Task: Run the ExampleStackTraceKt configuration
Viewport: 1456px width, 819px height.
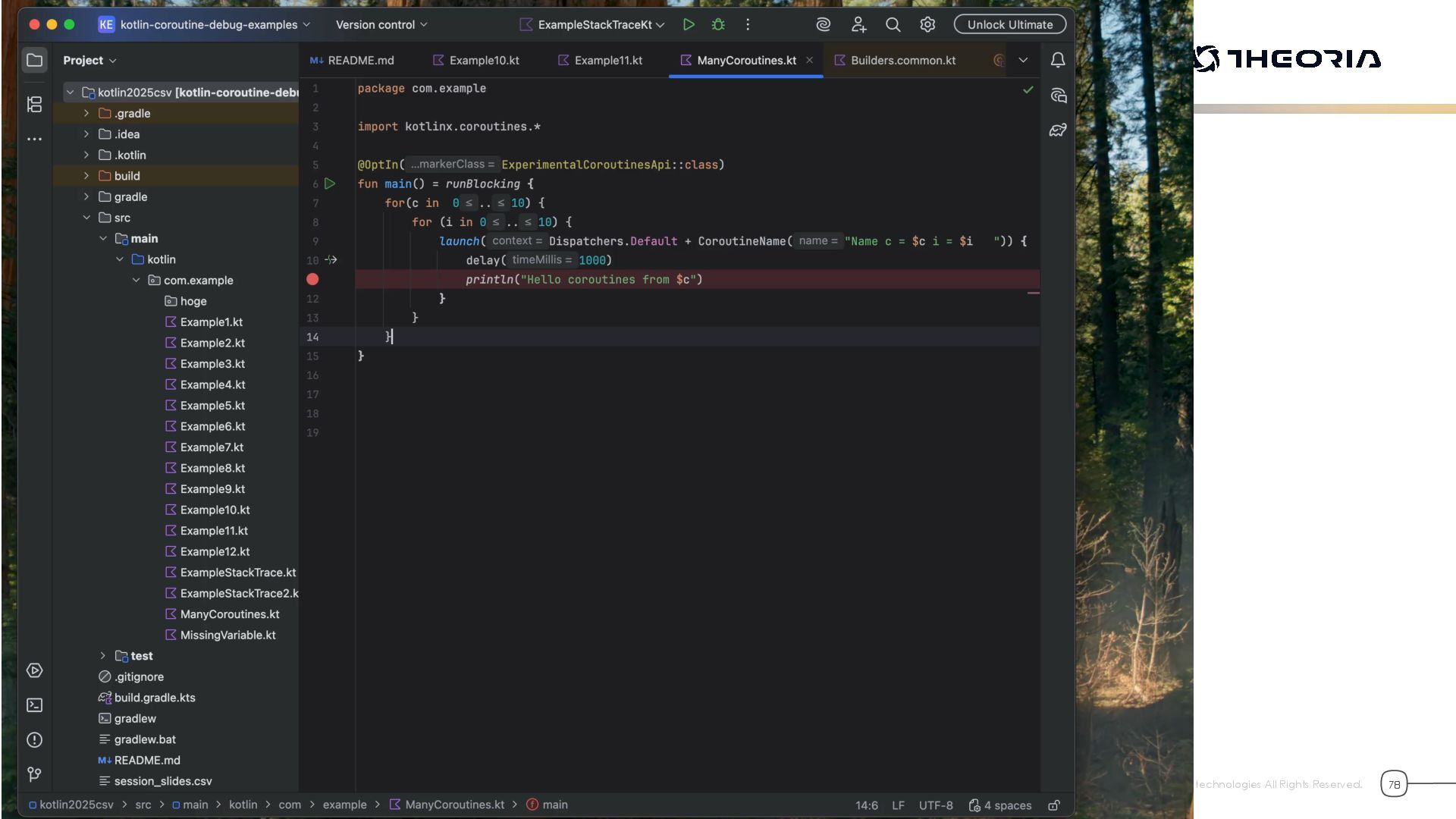Action: coord(689,24)
